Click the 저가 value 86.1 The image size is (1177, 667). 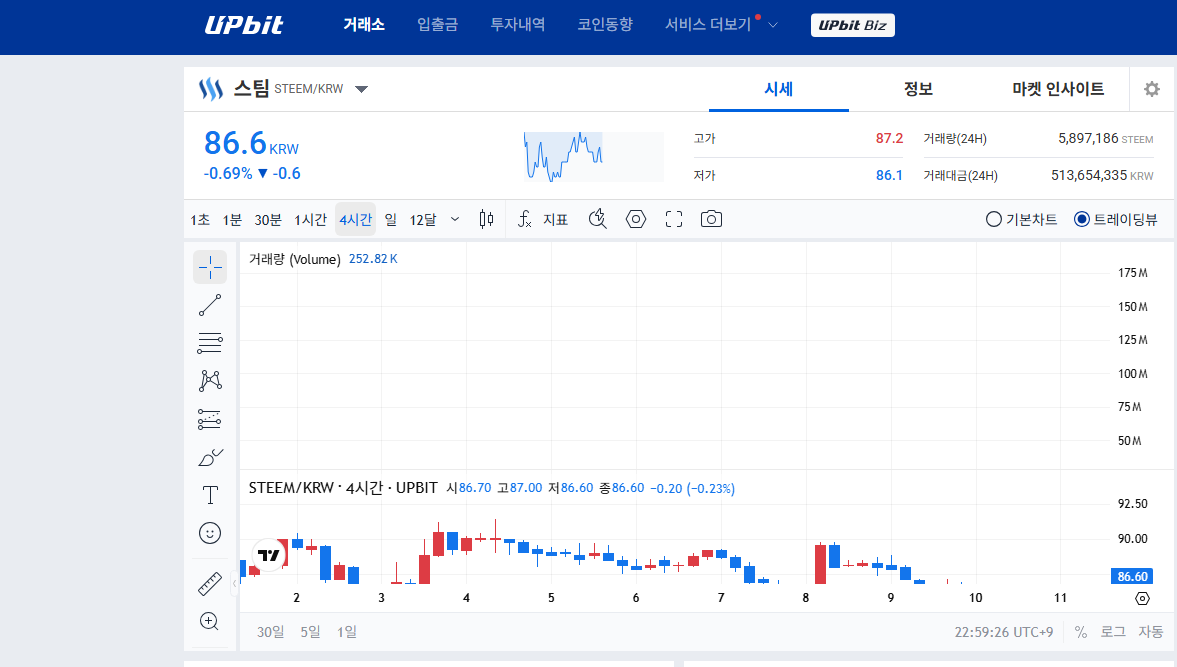pyautogui.click(x=889, y=175)
